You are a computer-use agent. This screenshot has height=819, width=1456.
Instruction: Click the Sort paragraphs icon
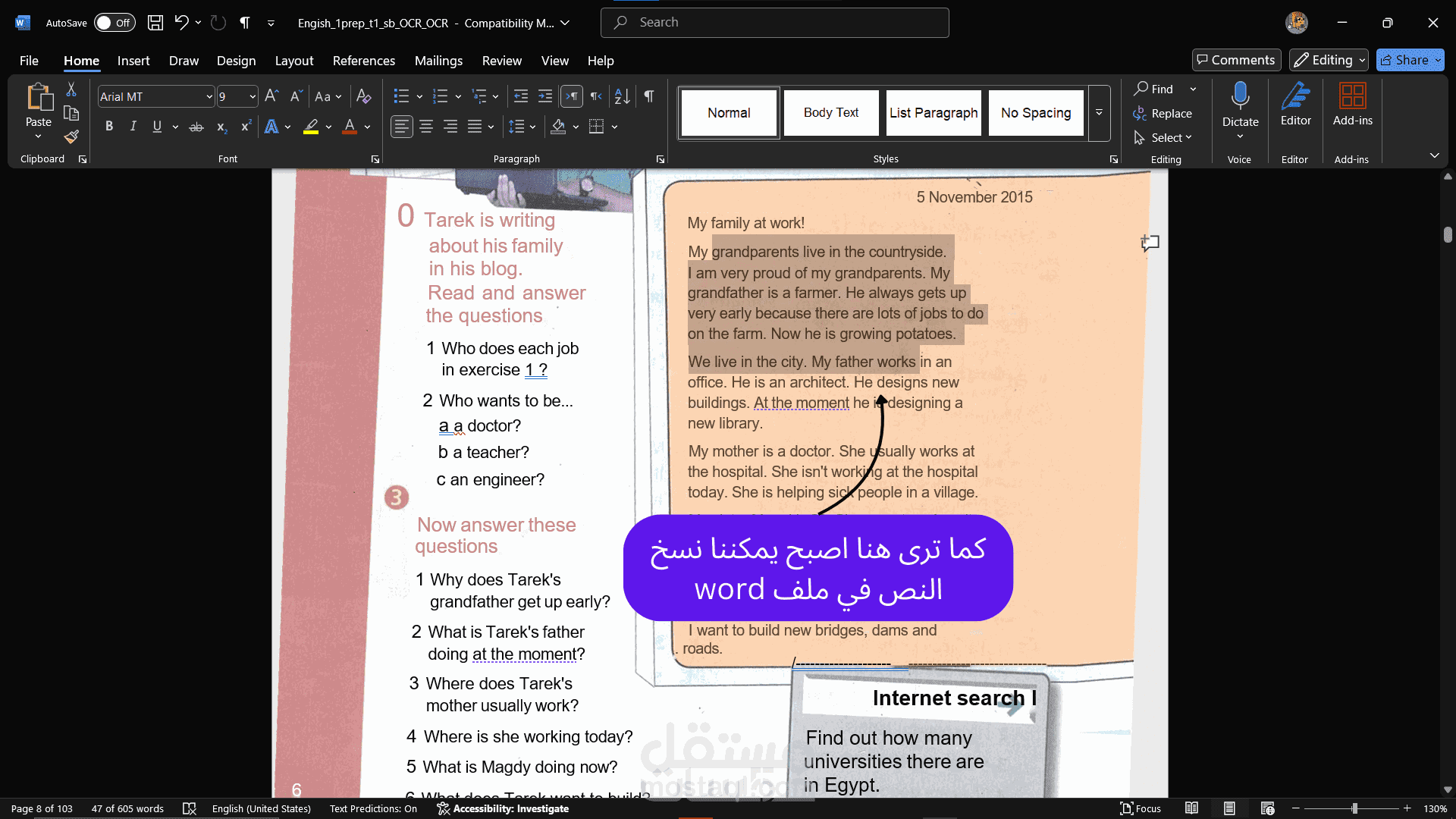point(623,96)
